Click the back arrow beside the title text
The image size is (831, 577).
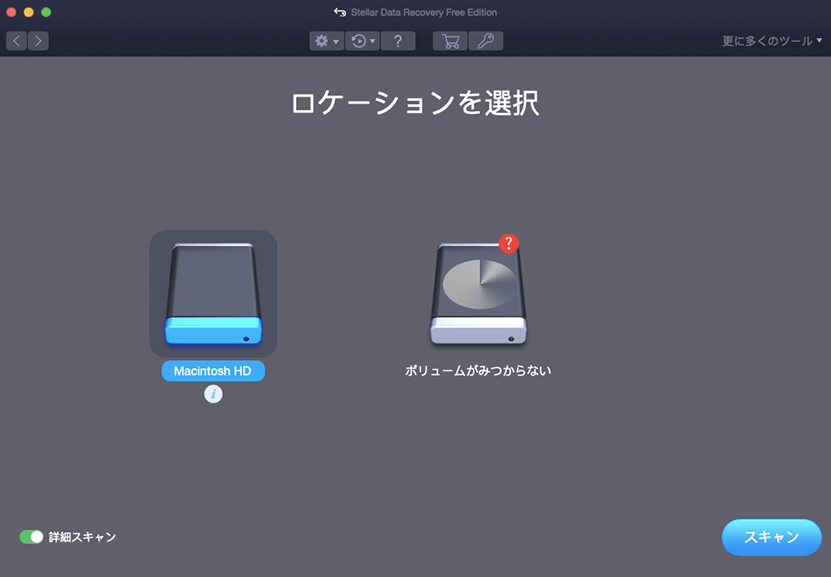[338, 12]
